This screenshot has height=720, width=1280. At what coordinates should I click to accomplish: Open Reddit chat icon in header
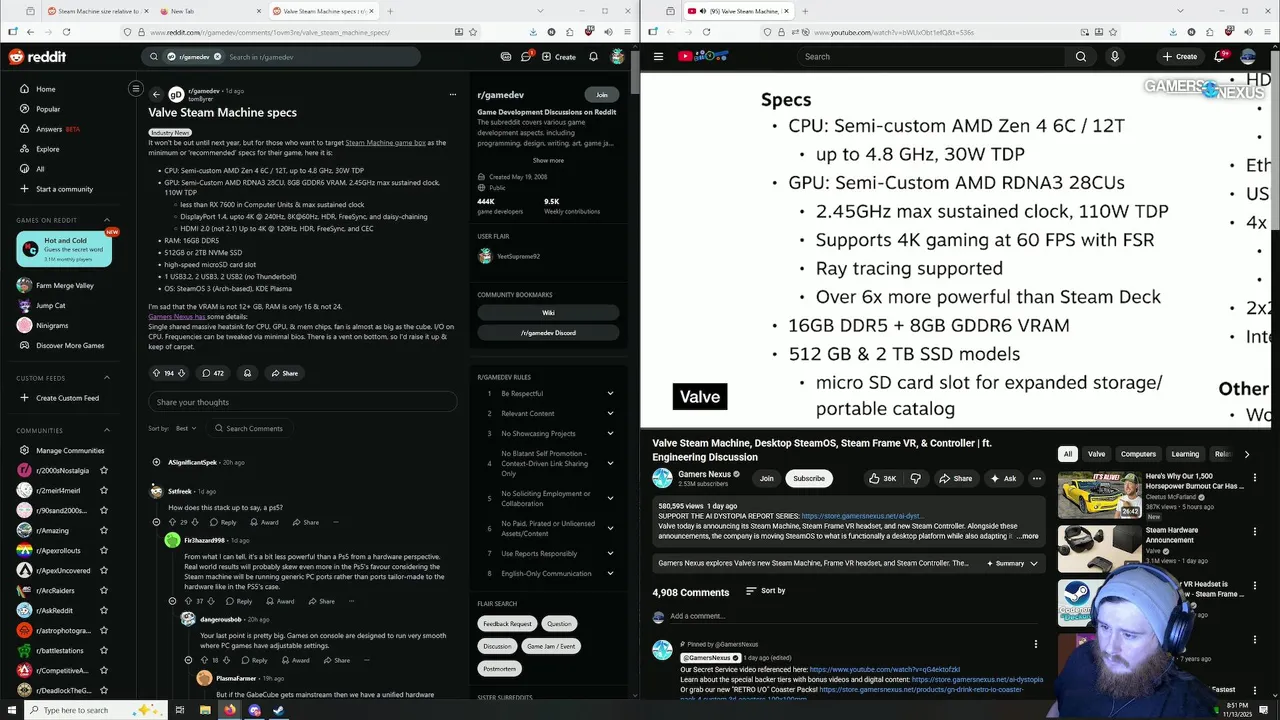pyautogui.click(x=506, y=57)
